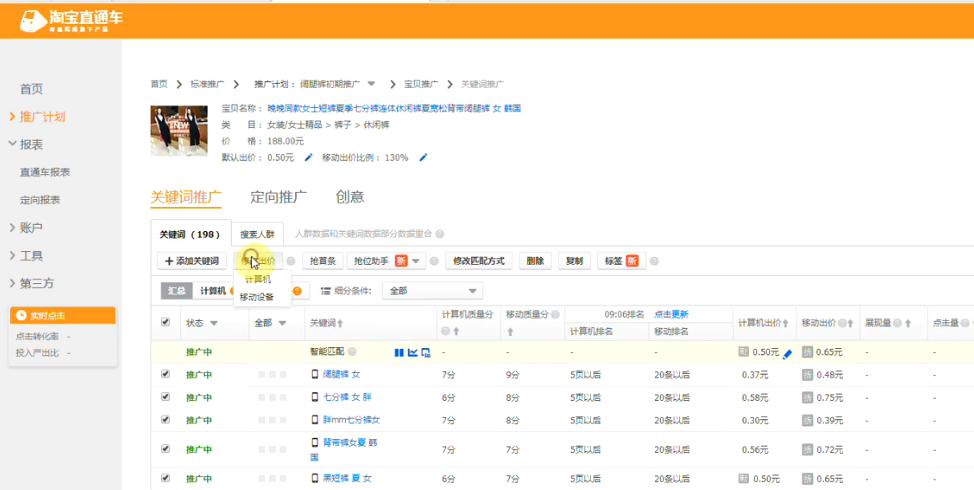Click the mobile phone icon beside 阔腿裤 女
This screenshot has width=974, height=490.
[315, 374]
